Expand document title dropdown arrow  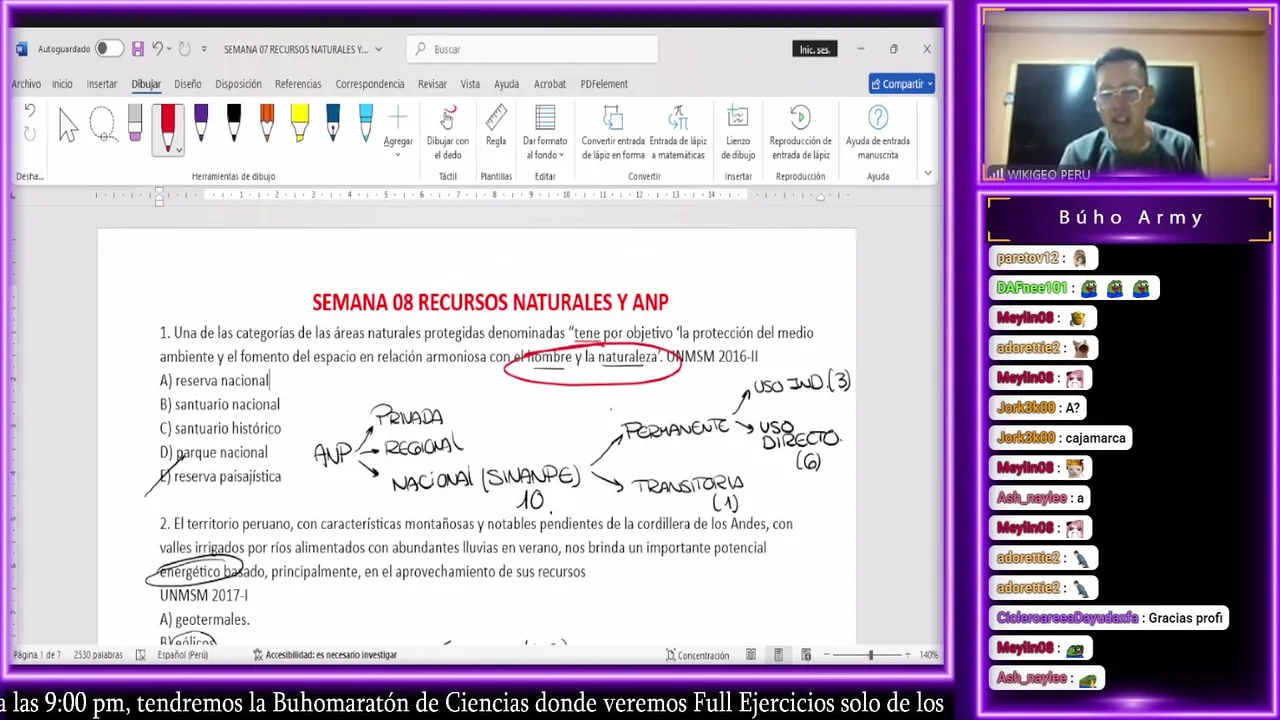coord(378,49)
